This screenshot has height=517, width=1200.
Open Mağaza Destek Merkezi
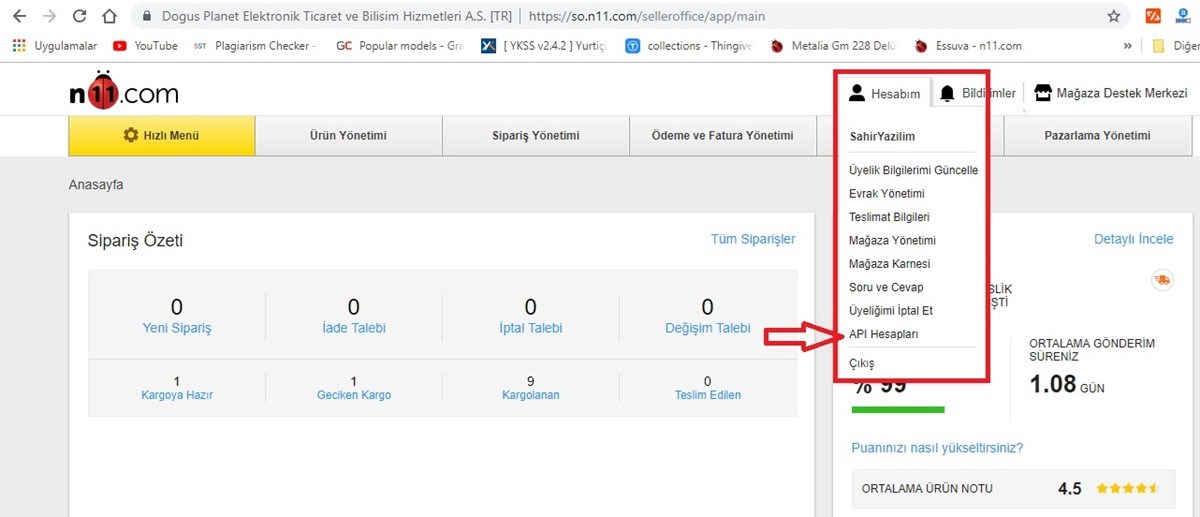(x=1111, y=93)
